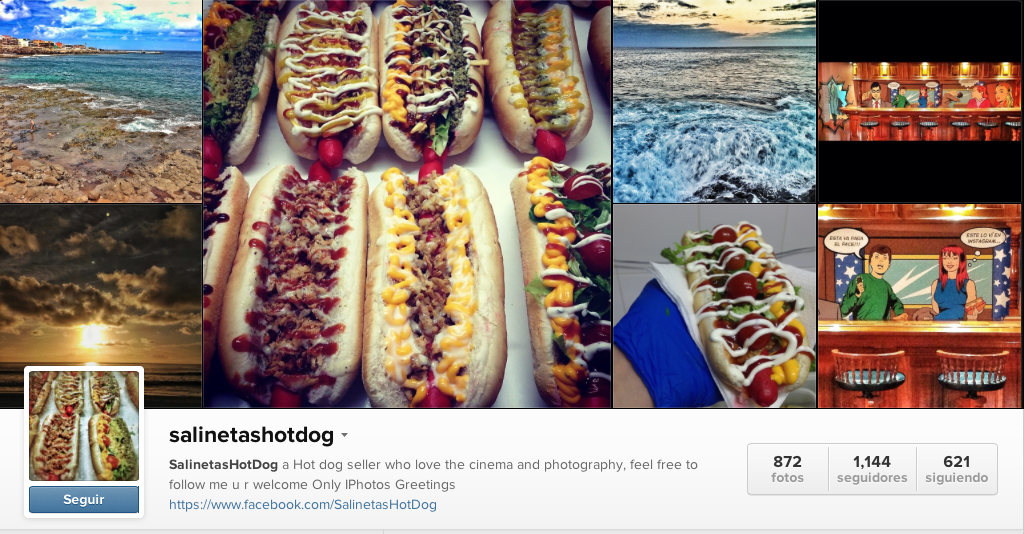
Task: Open the profile picture of hot dogs
Action: pyautogui.click(x=84, y=426)
